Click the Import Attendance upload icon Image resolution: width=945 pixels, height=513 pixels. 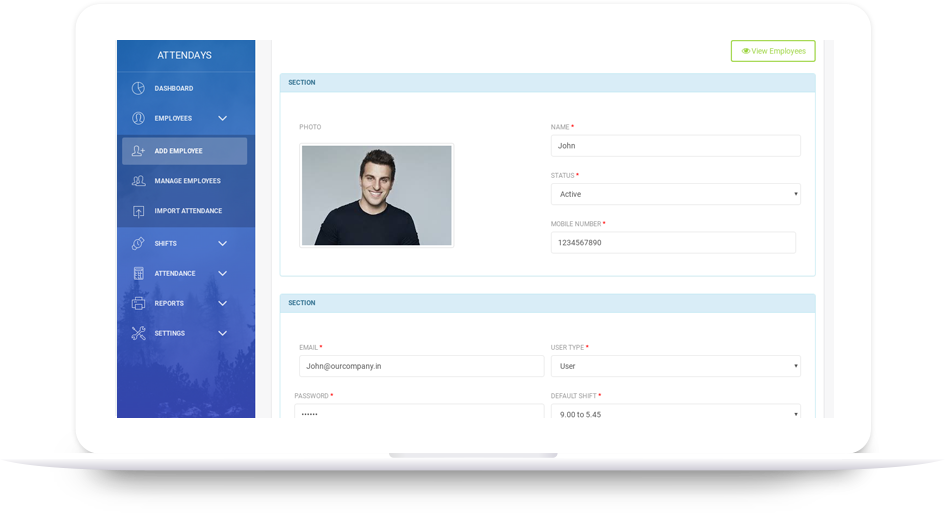[x=138, y=211]
